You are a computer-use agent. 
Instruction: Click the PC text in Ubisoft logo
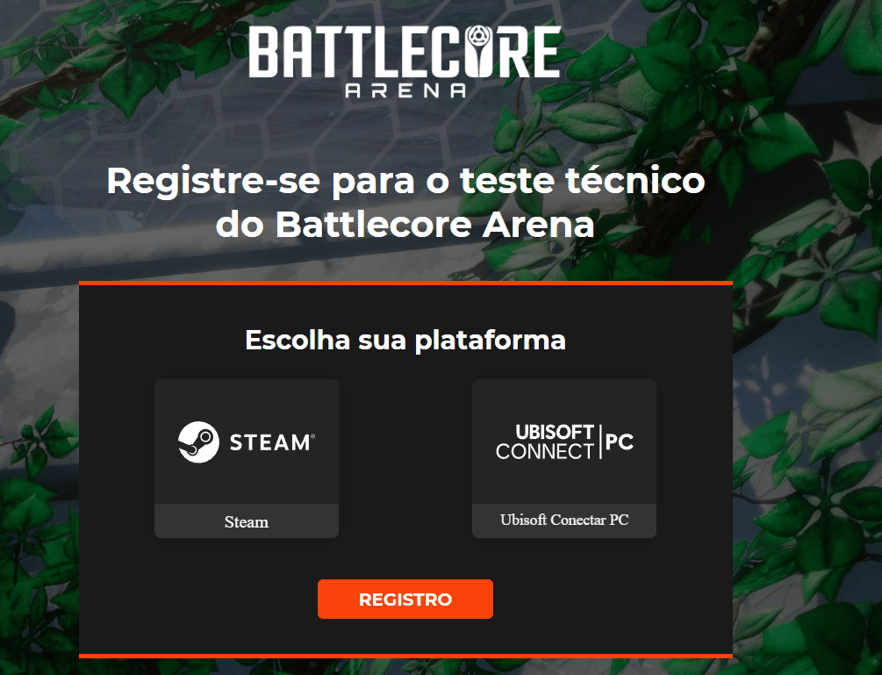click(620, 442)
